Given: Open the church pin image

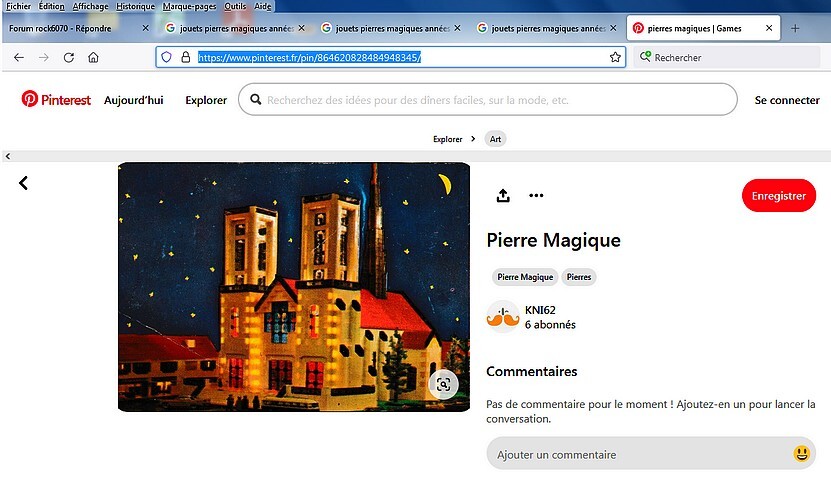Looking at the screenshot, I should tap(294, 286).
